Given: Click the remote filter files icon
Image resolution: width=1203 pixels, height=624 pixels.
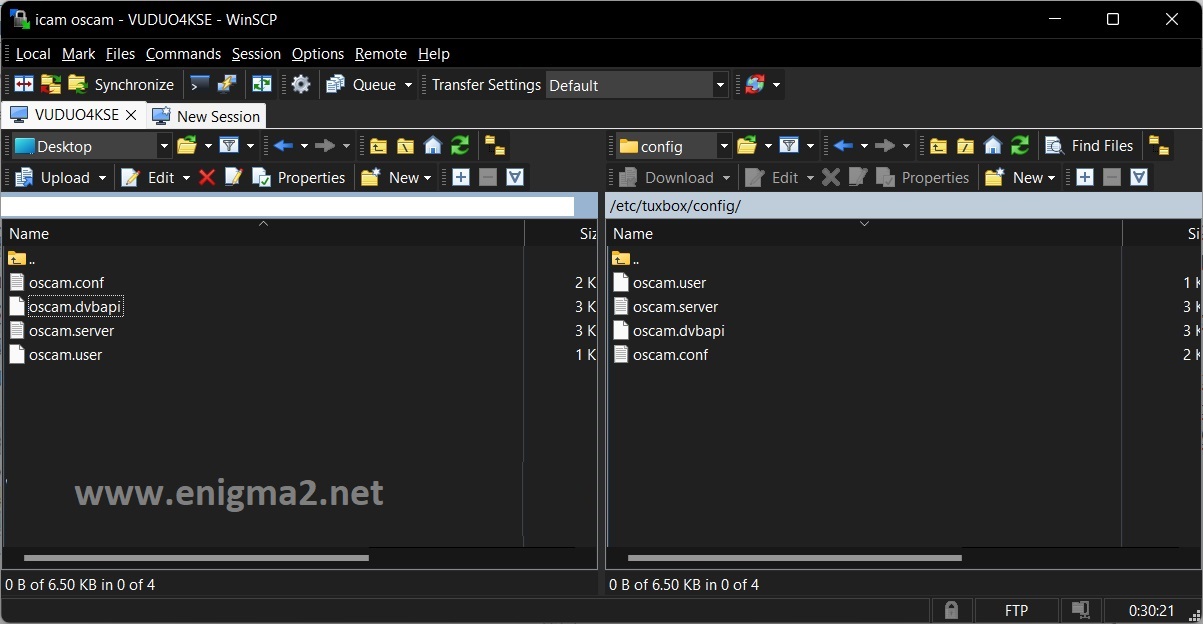Looking at the screenshot, I should 789,146.
